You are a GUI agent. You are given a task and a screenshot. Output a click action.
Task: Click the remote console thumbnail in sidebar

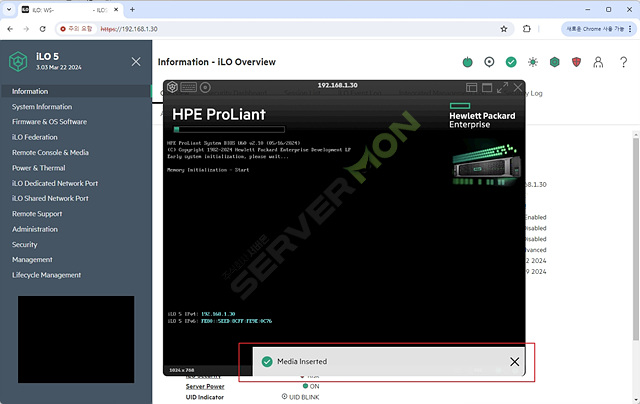tap(76, 340)
